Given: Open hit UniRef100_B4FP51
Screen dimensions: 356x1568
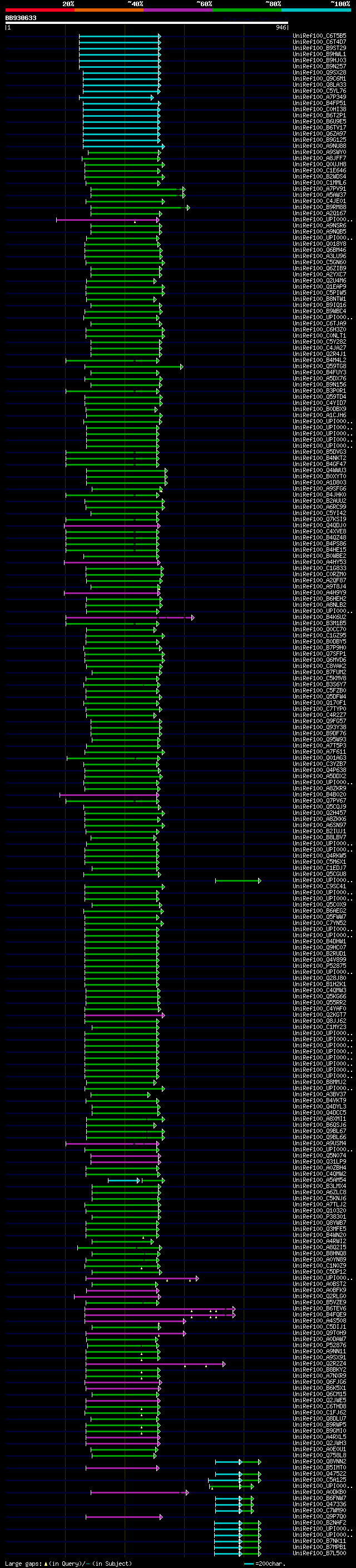Looking at the screenshot, I should click(319, 103).
